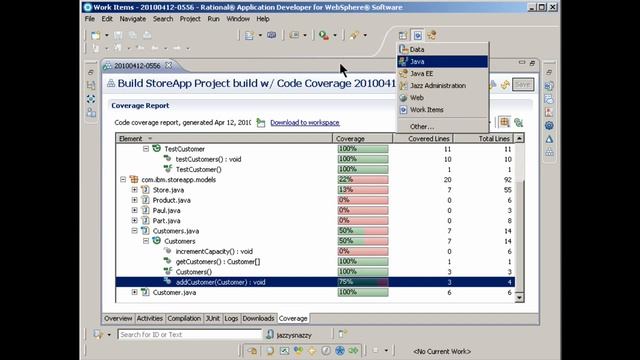640x360 pixels.
Task: Click the Open Perspective icon
Action: tap(403, 36)
